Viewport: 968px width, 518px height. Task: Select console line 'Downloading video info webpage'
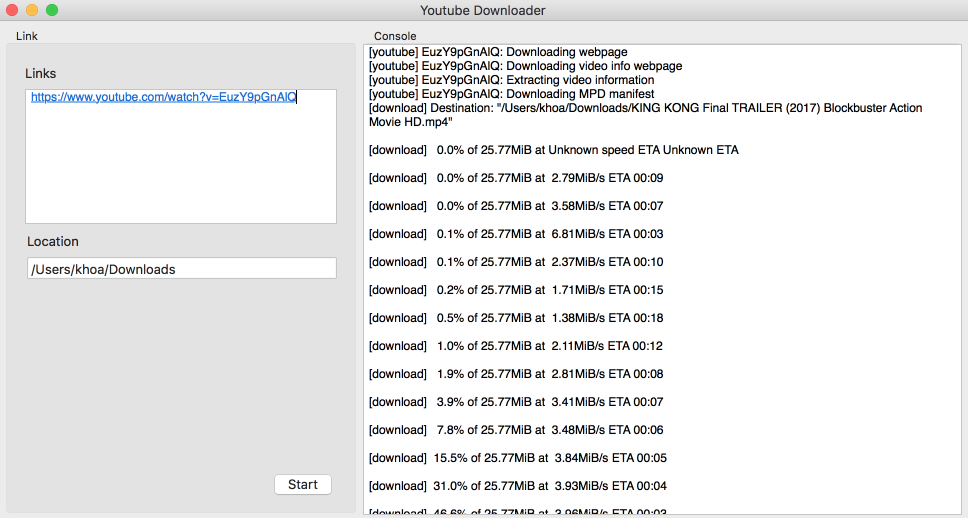(525, 66)
